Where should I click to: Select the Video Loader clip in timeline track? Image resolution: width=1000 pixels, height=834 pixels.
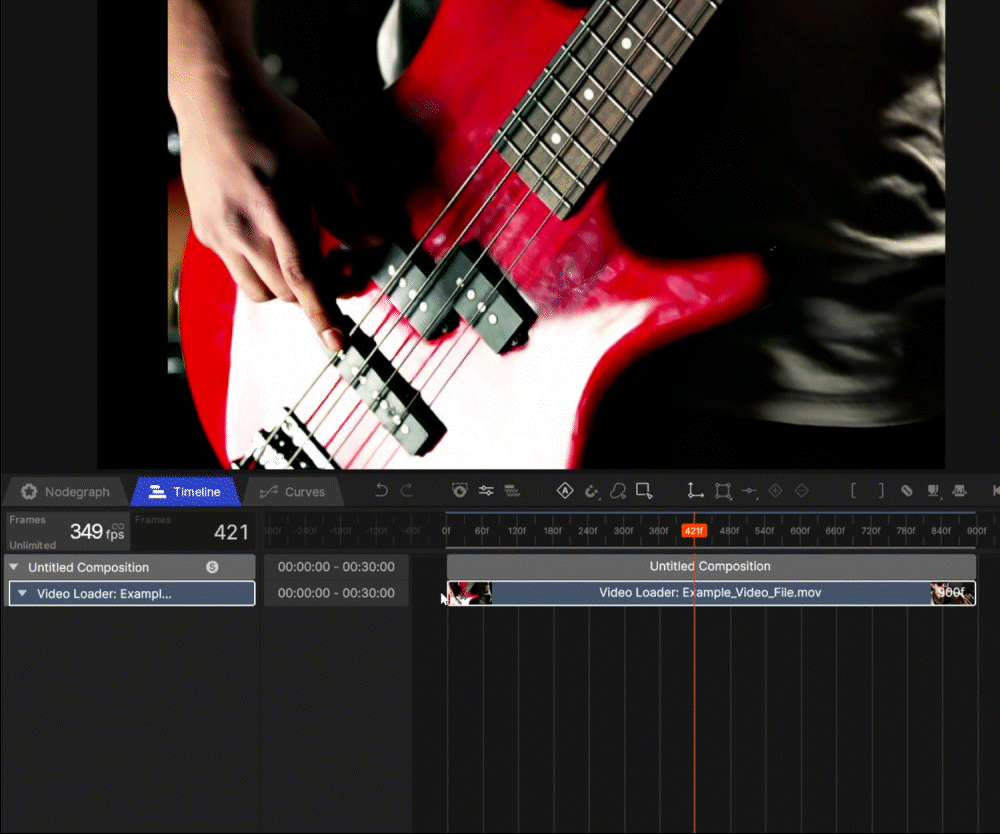click(x=710, y=593)
